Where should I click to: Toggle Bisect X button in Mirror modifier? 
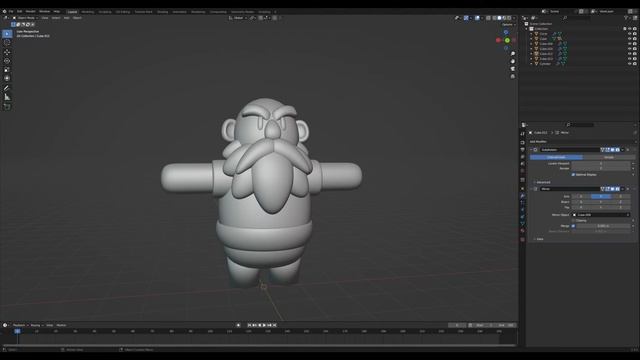coord(581,202)
